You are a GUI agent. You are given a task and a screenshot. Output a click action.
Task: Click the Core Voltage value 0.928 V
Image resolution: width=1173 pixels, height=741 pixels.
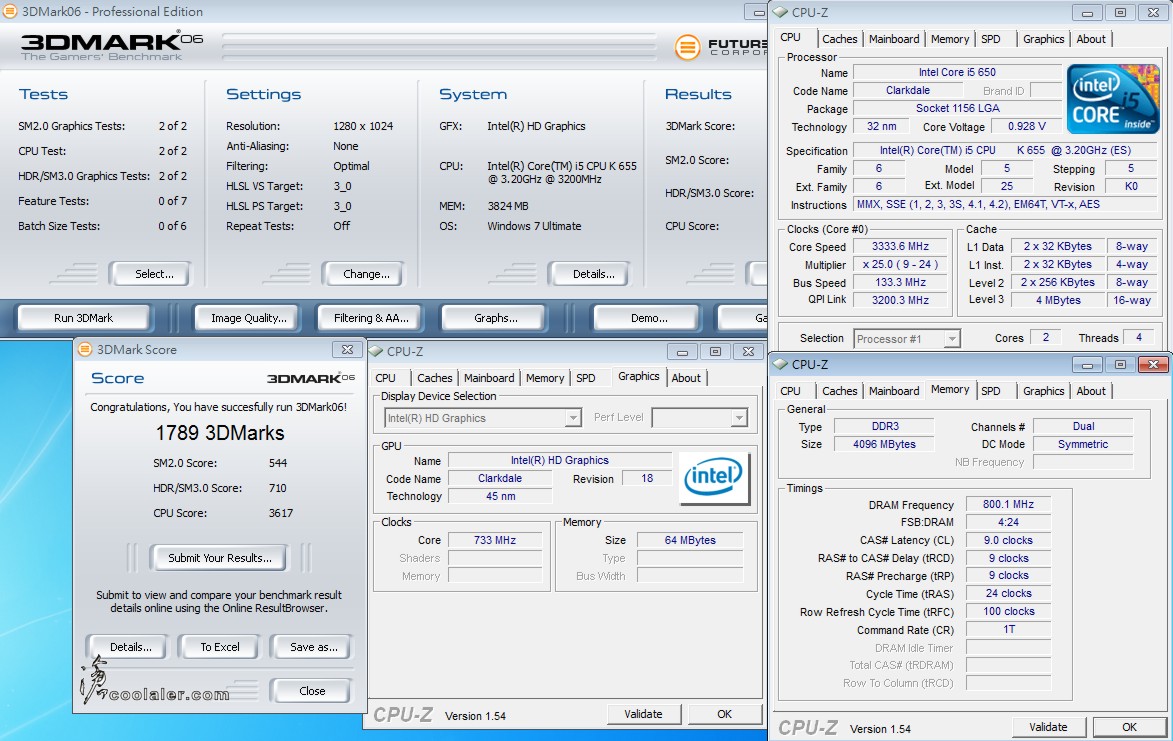coord(1026,126)
